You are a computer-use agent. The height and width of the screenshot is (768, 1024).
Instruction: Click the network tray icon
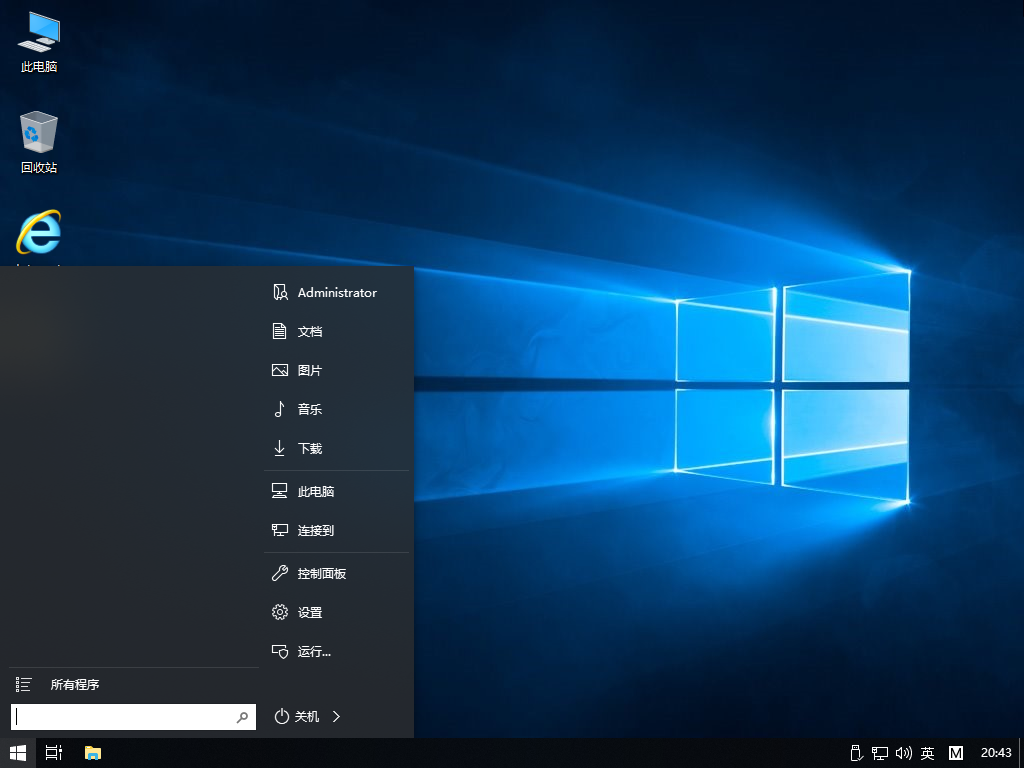(880, 753)
